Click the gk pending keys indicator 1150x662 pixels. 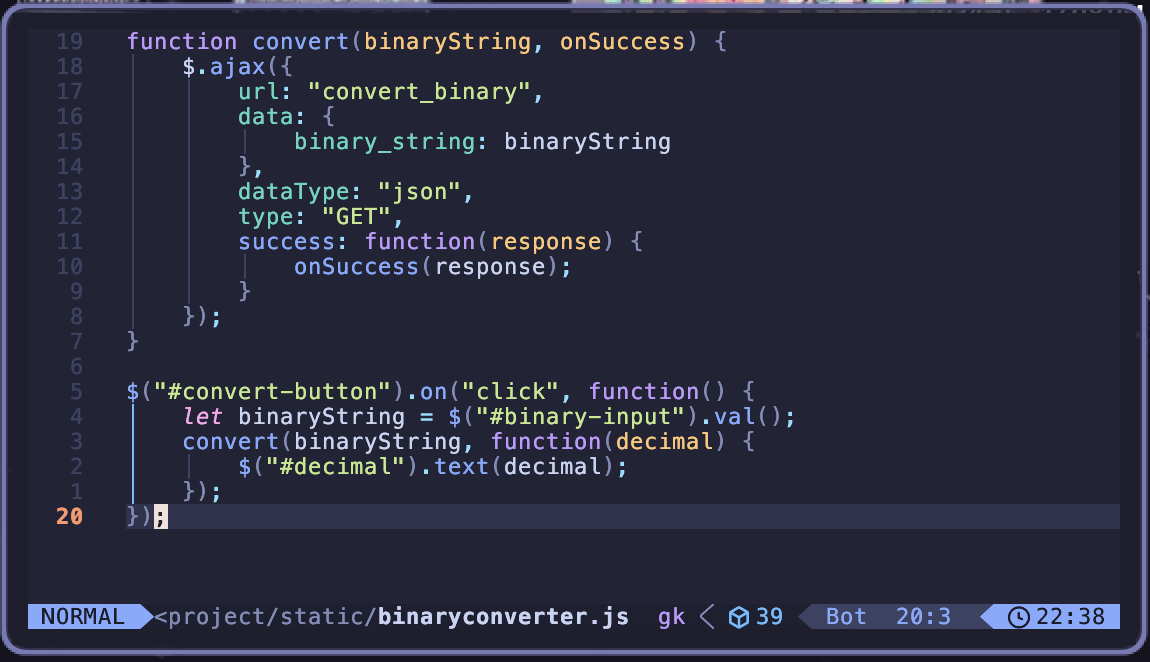click(671, 617)
